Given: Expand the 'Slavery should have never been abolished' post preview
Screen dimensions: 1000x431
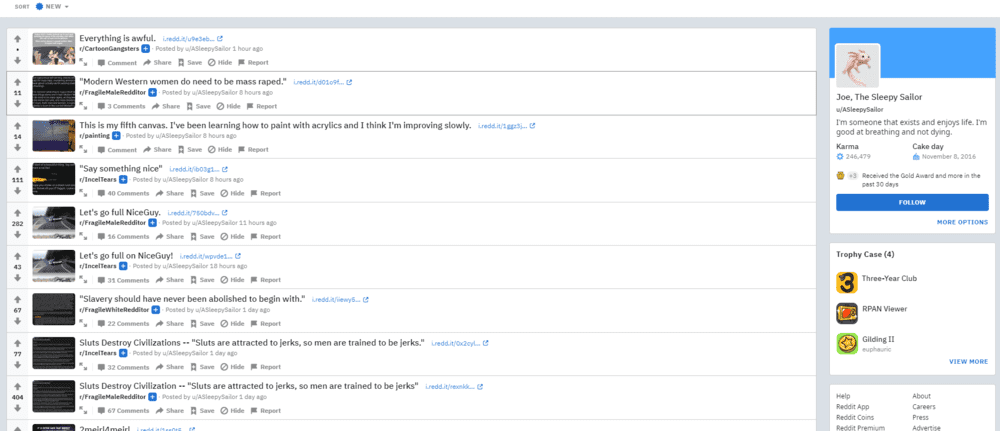Looking at the screenshot, I should (84, 323).
